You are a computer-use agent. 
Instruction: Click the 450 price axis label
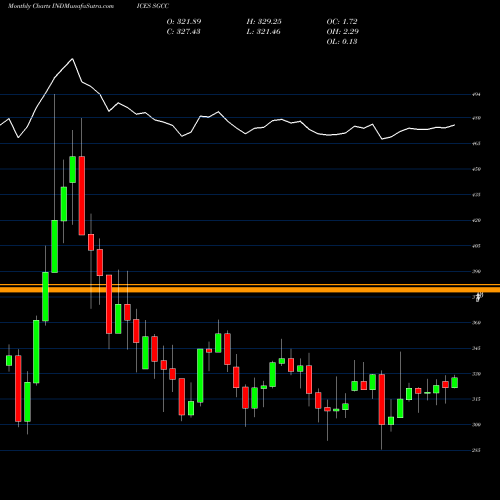[476, 169]
